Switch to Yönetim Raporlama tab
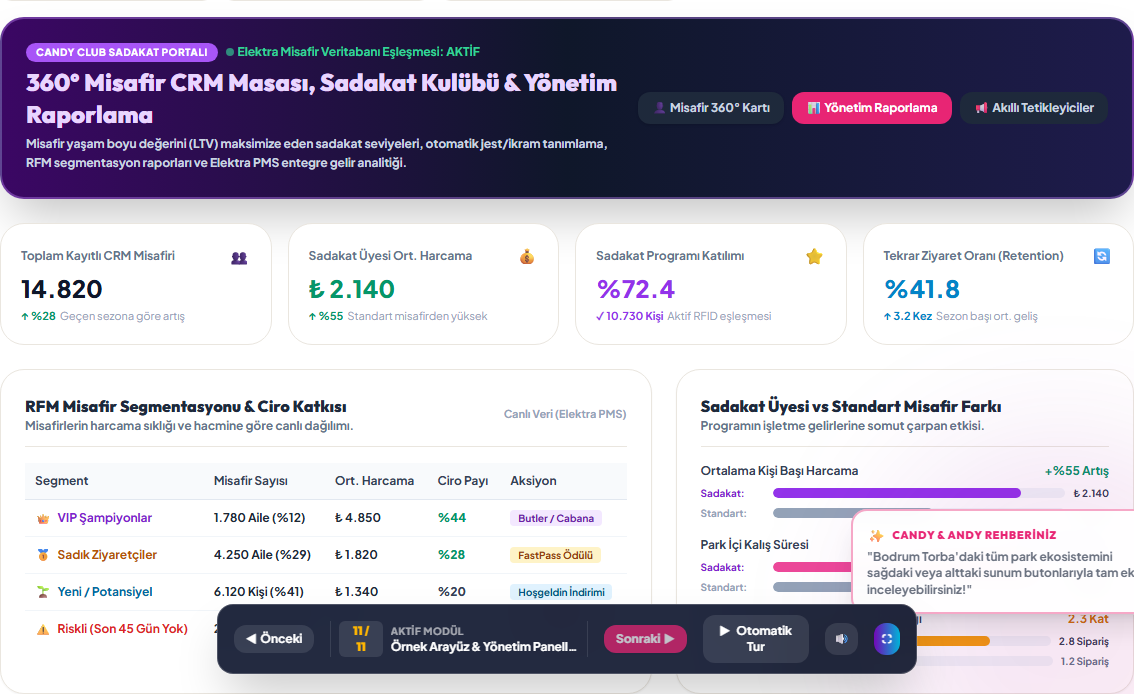 coord(871,108)
